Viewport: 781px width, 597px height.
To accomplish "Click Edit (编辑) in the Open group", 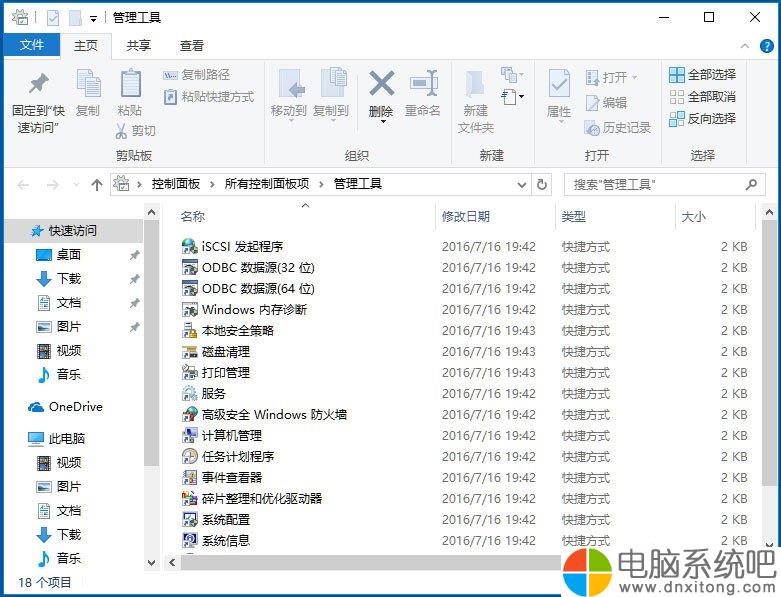I will (606, 103).
